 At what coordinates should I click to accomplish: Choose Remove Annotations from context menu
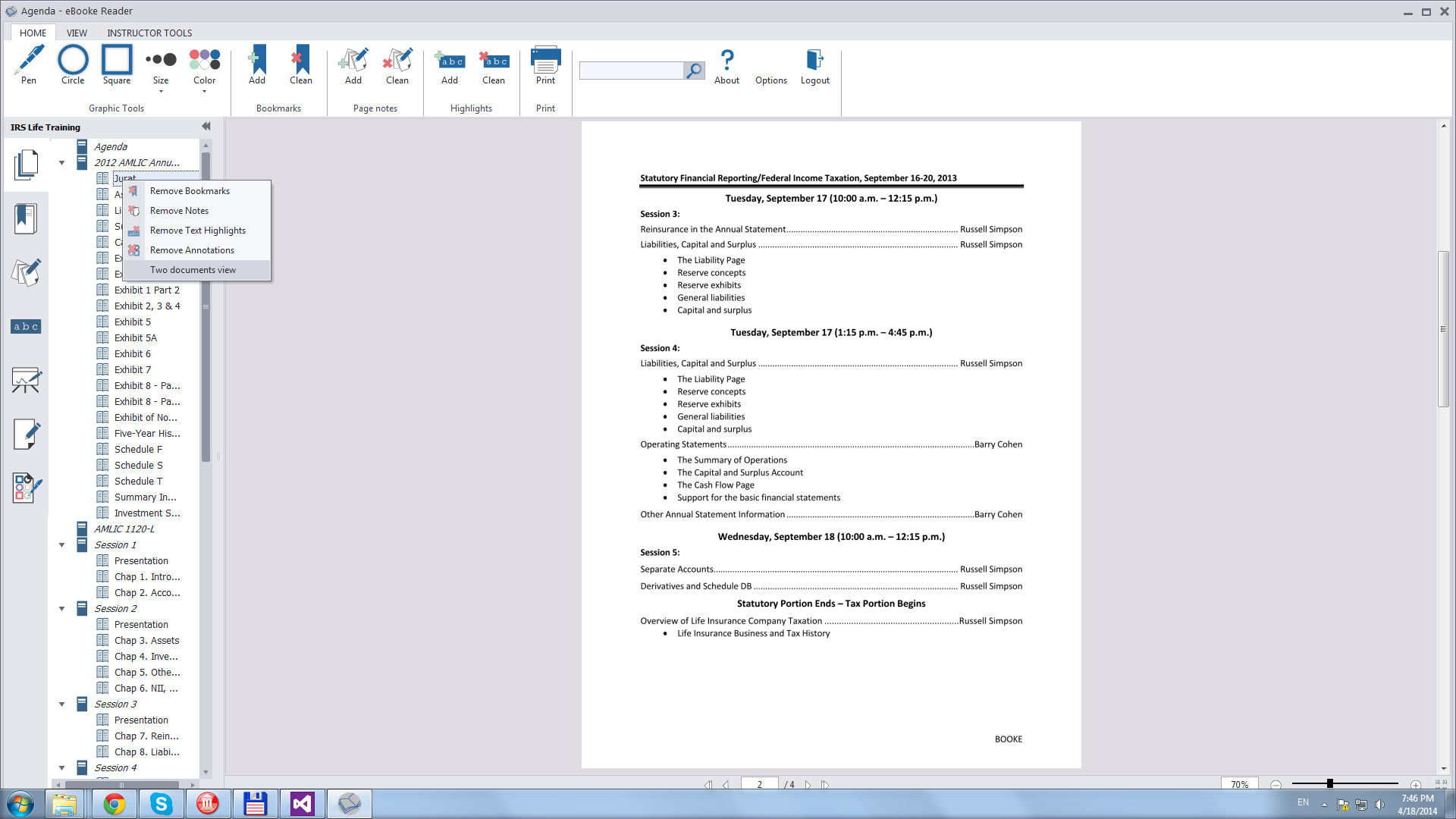(196, 250)
